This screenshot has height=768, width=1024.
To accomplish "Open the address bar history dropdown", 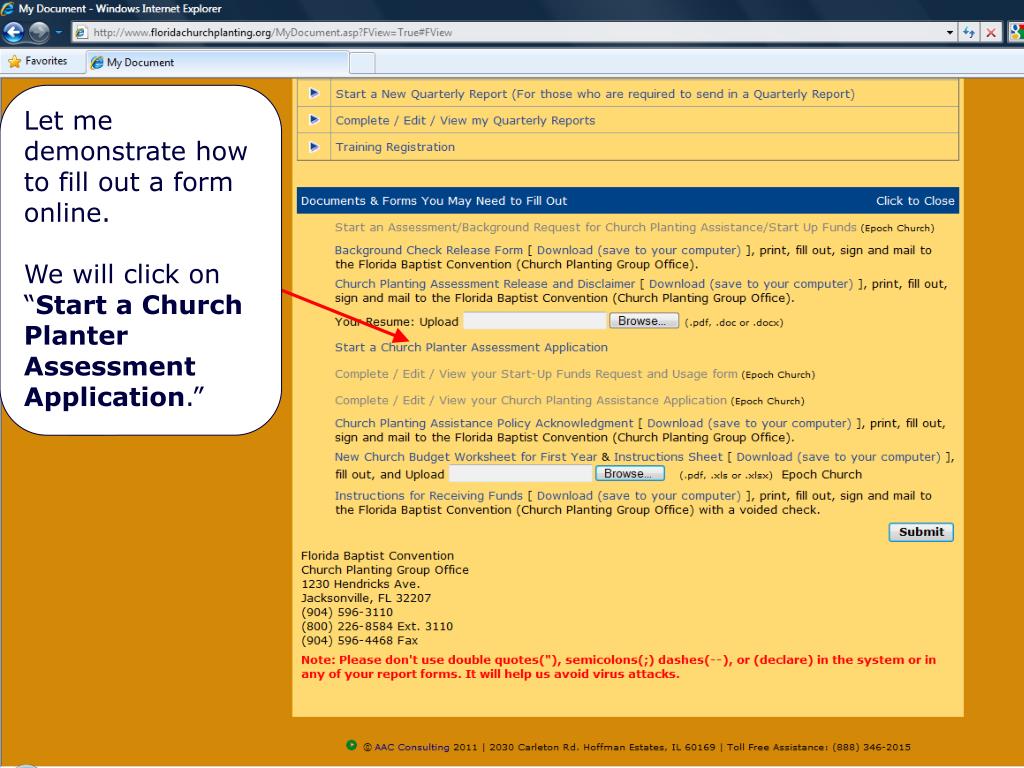I will click(x=950, y=33).
